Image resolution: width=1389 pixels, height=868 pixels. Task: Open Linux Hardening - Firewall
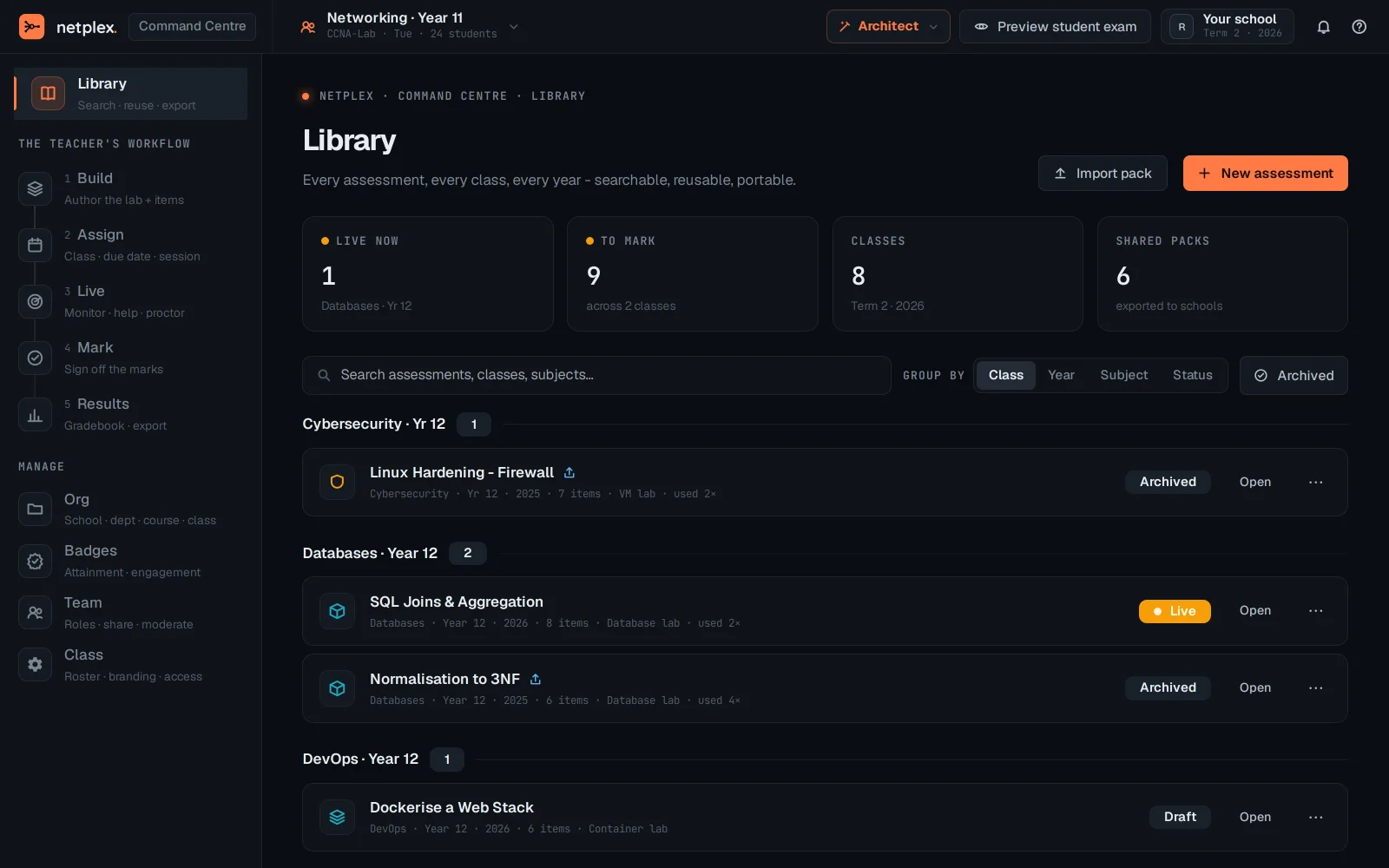[x=1254, y=482]
